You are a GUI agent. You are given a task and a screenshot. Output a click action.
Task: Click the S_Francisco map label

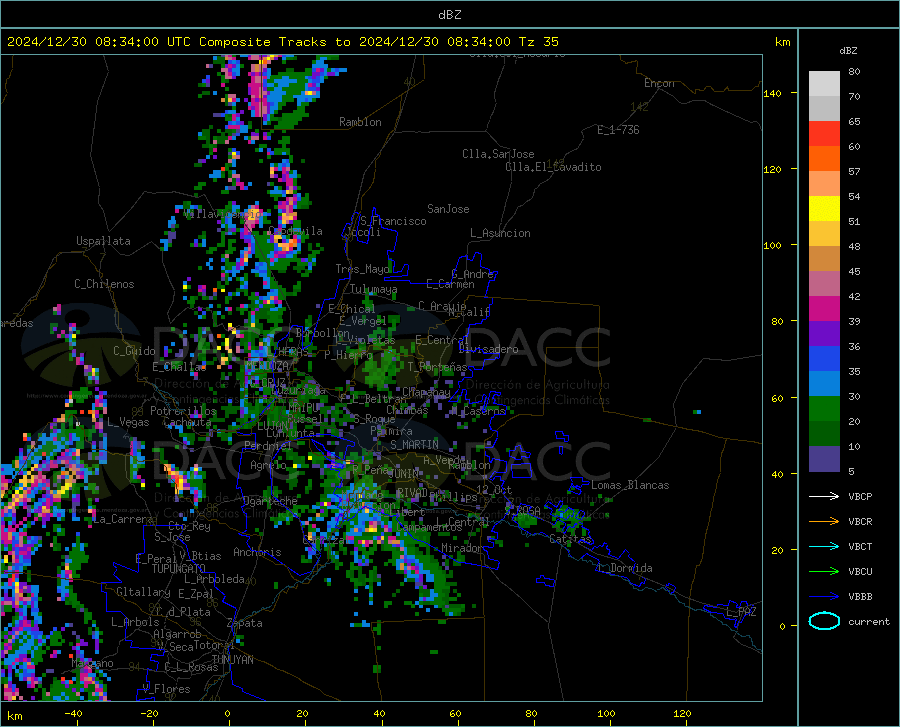[393, 221]
